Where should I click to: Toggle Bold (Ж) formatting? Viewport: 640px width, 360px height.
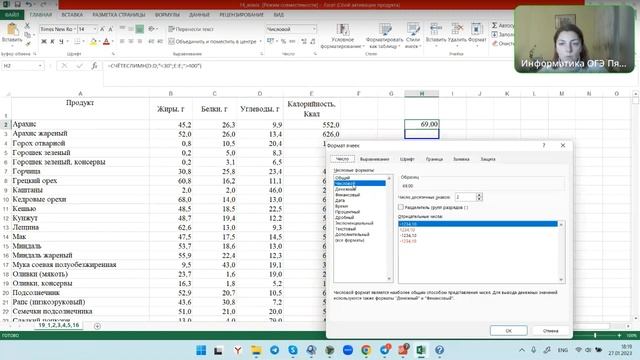click(x=44, y=41)
